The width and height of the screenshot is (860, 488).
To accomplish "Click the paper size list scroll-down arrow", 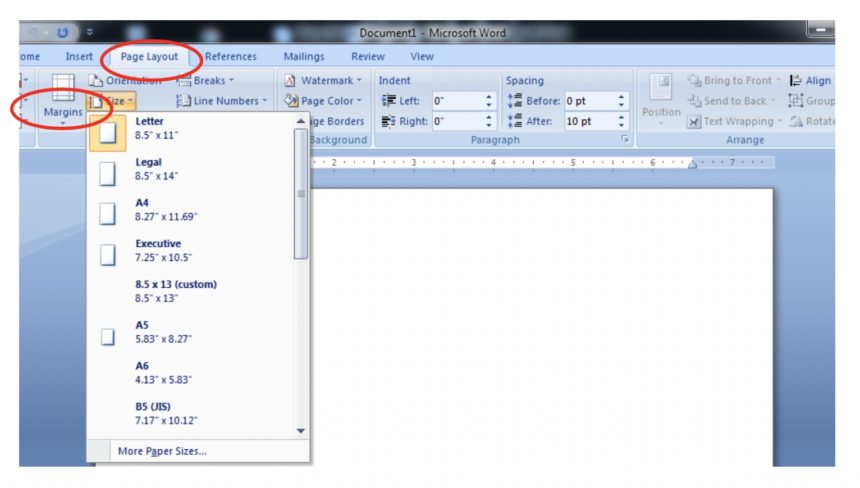I will click(x=301, y=431).
